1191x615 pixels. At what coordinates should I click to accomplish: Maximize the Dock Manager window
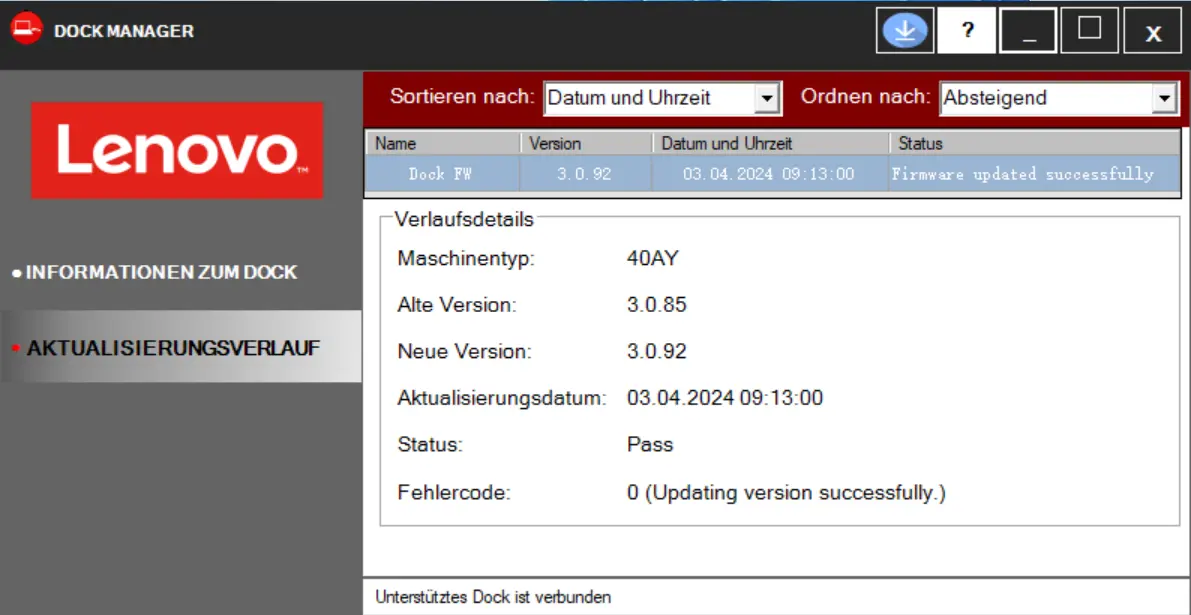point(1089,29)
